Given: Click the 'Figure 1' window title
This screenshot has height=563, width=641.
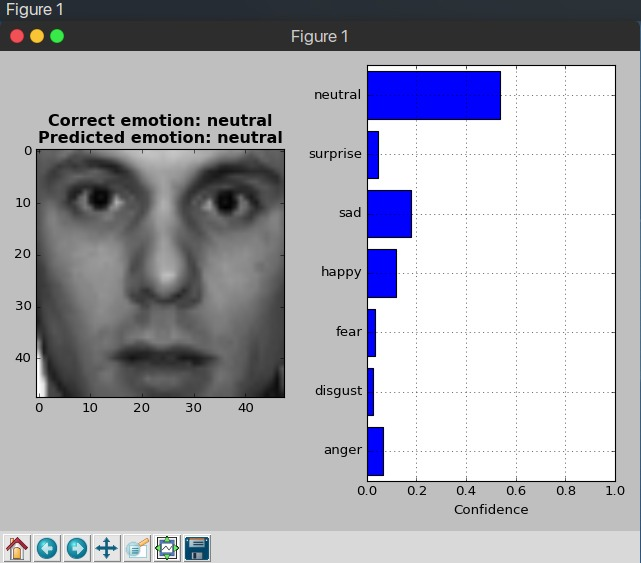Looking at the screenshot, I should tap(320, 36).
